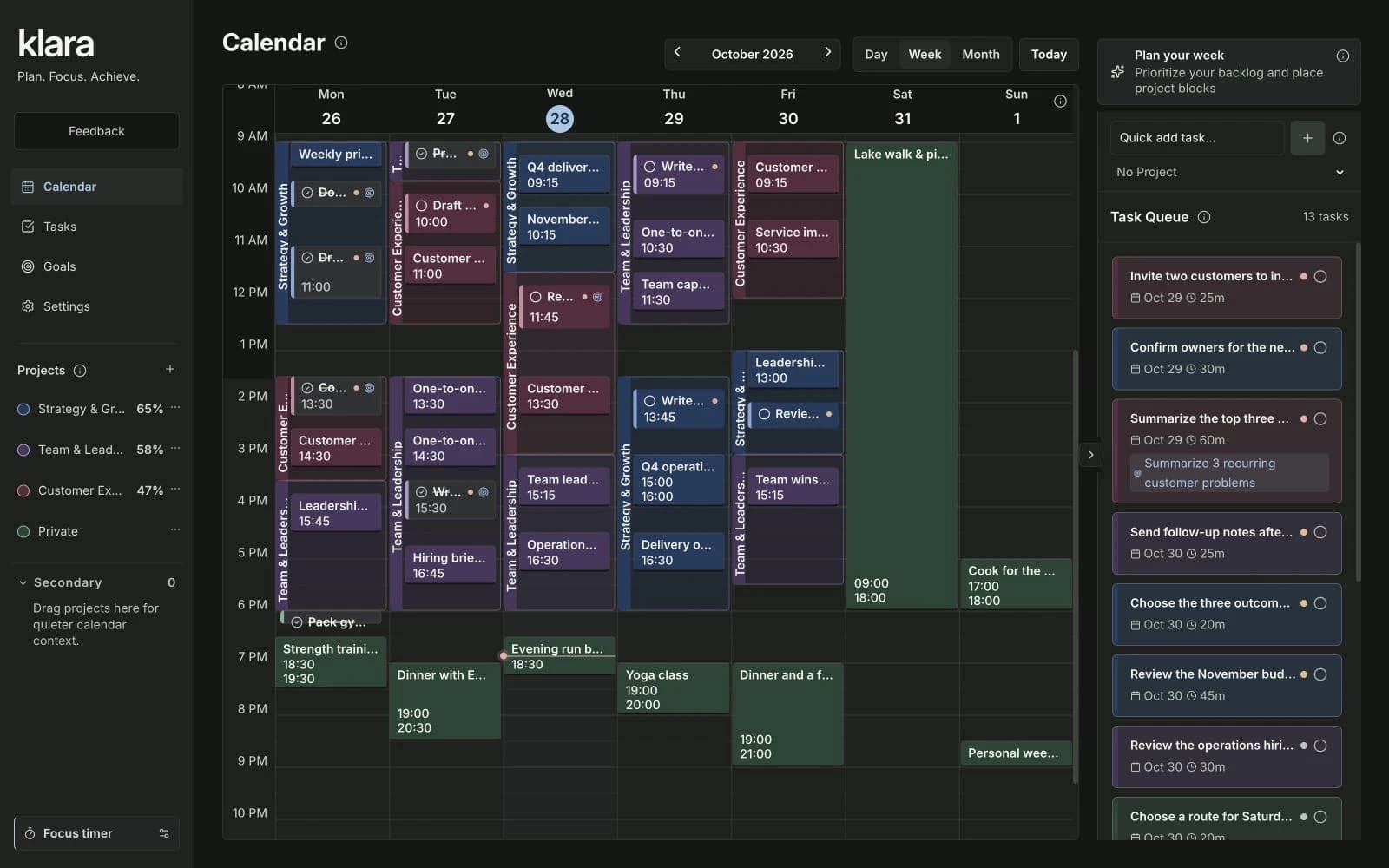The height and width of the screenshot is (868, 1389).
Task: Open the No Project dropdown
Action: (1229, 172)
